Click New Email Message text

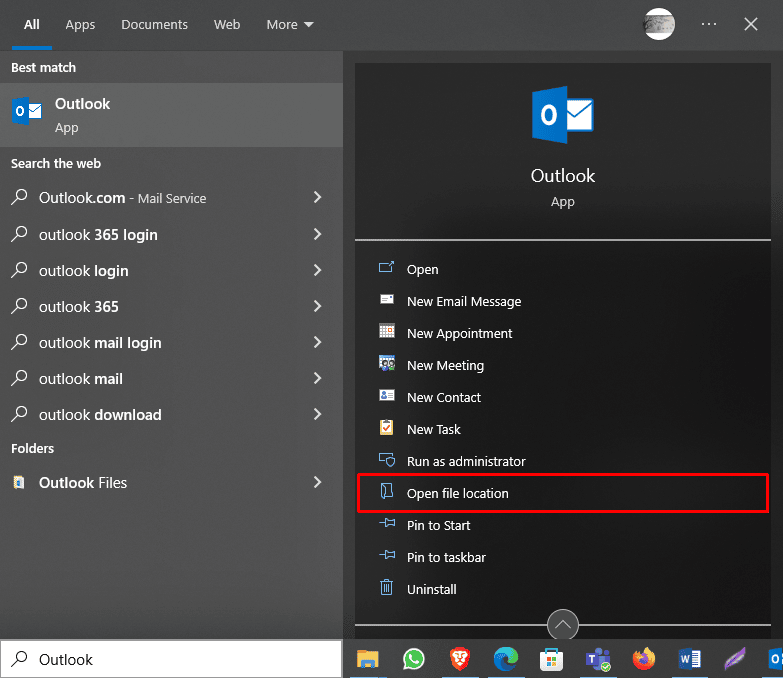(464, 302)
